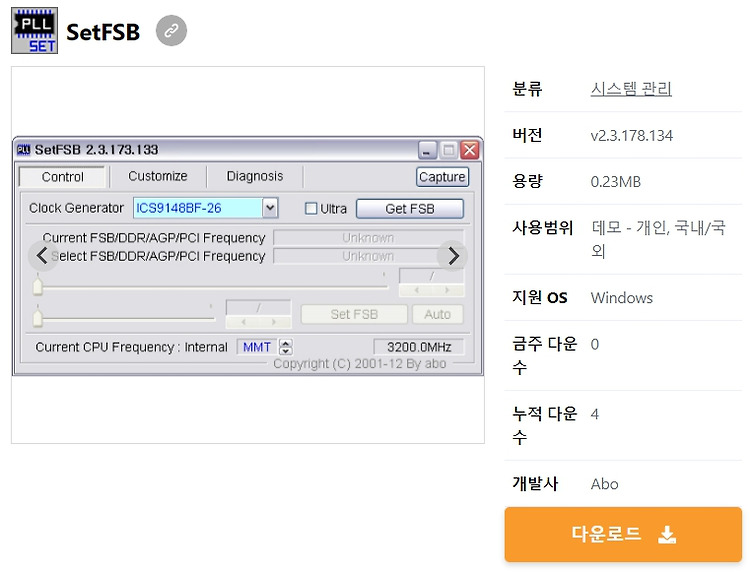Click the MMT frequency spinner arrows
Screen dimensions: 750x572
286,347
